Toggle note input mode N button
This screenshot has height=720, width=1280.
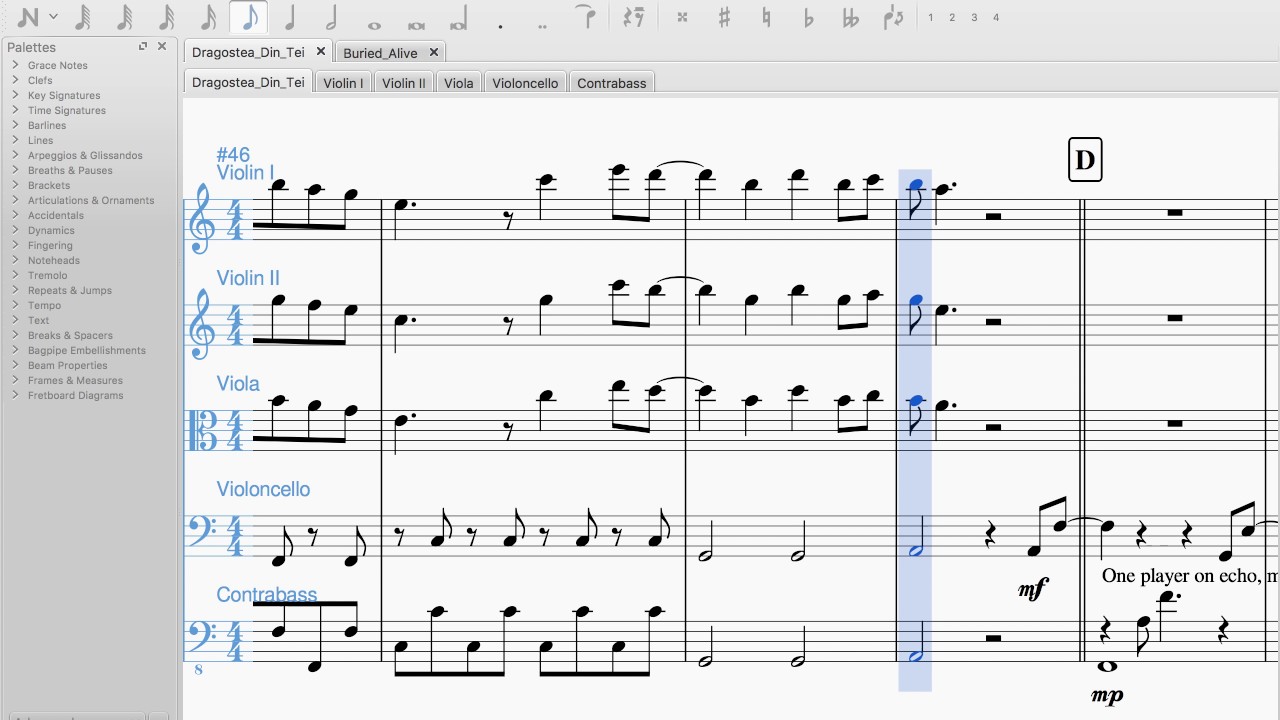(29, 17)
